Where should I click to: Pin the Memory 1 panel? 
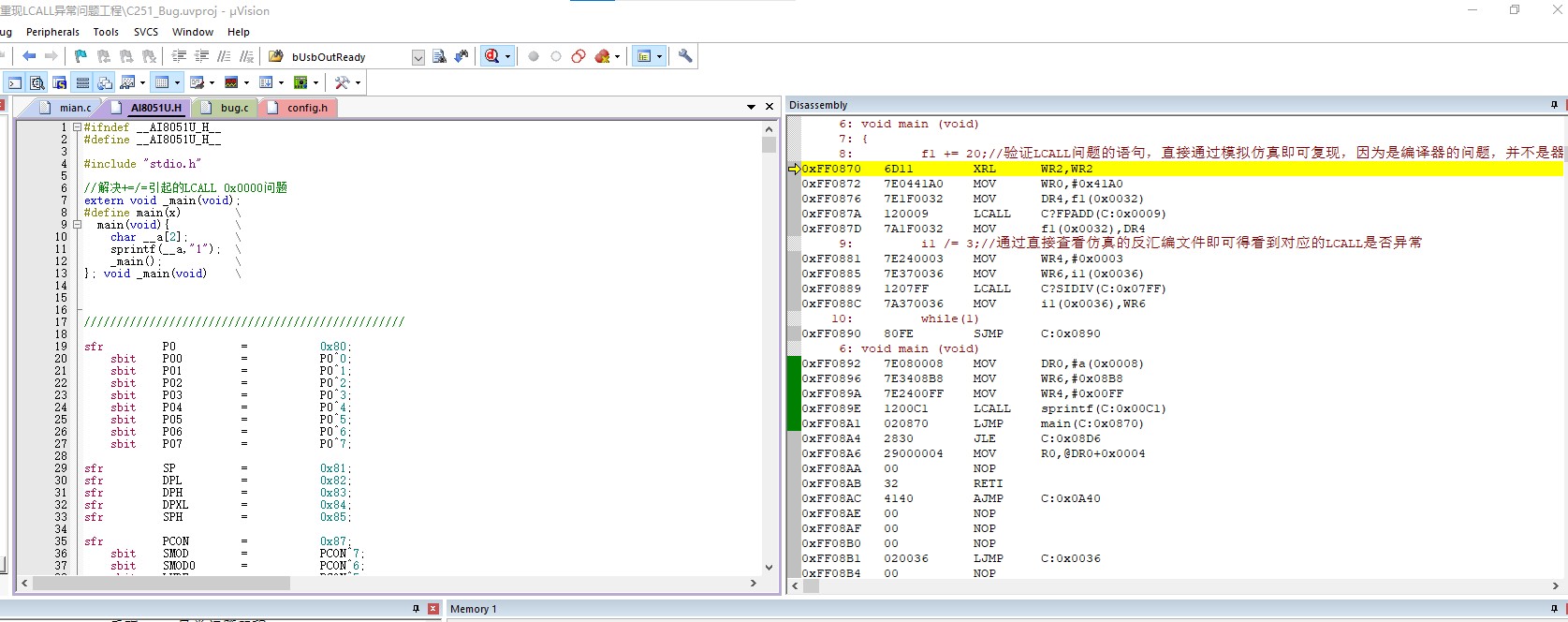tap(1554, 609)
